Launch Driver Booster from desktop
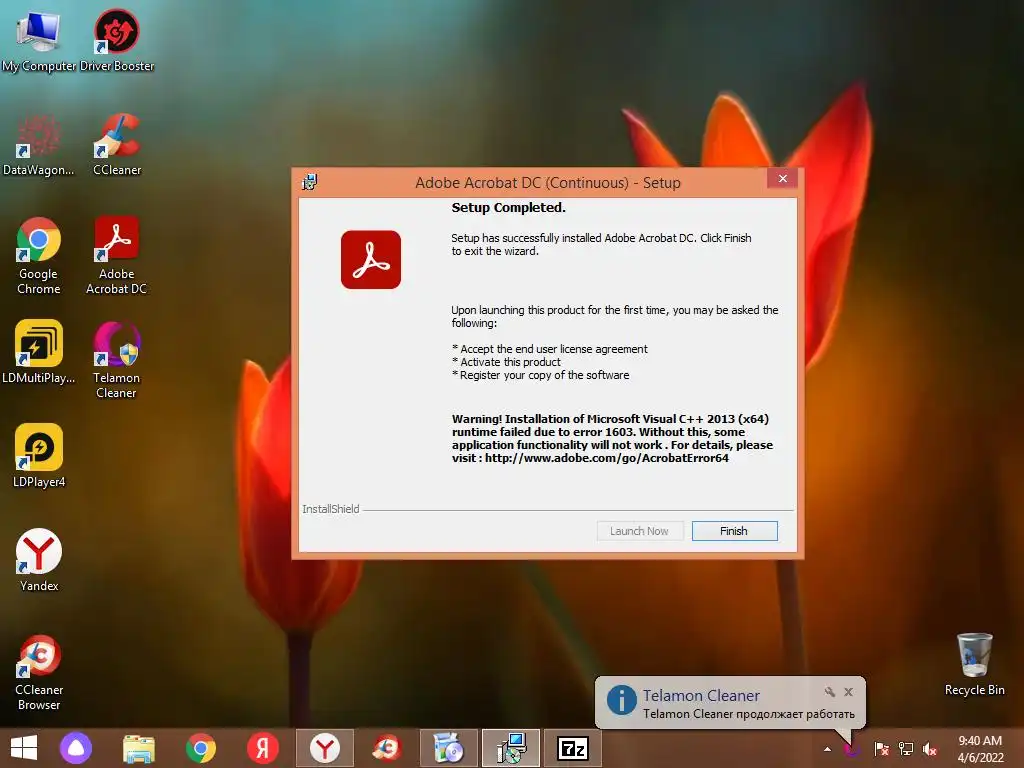The height and width of the screenshot is (768, 1024). coord(116,40)
